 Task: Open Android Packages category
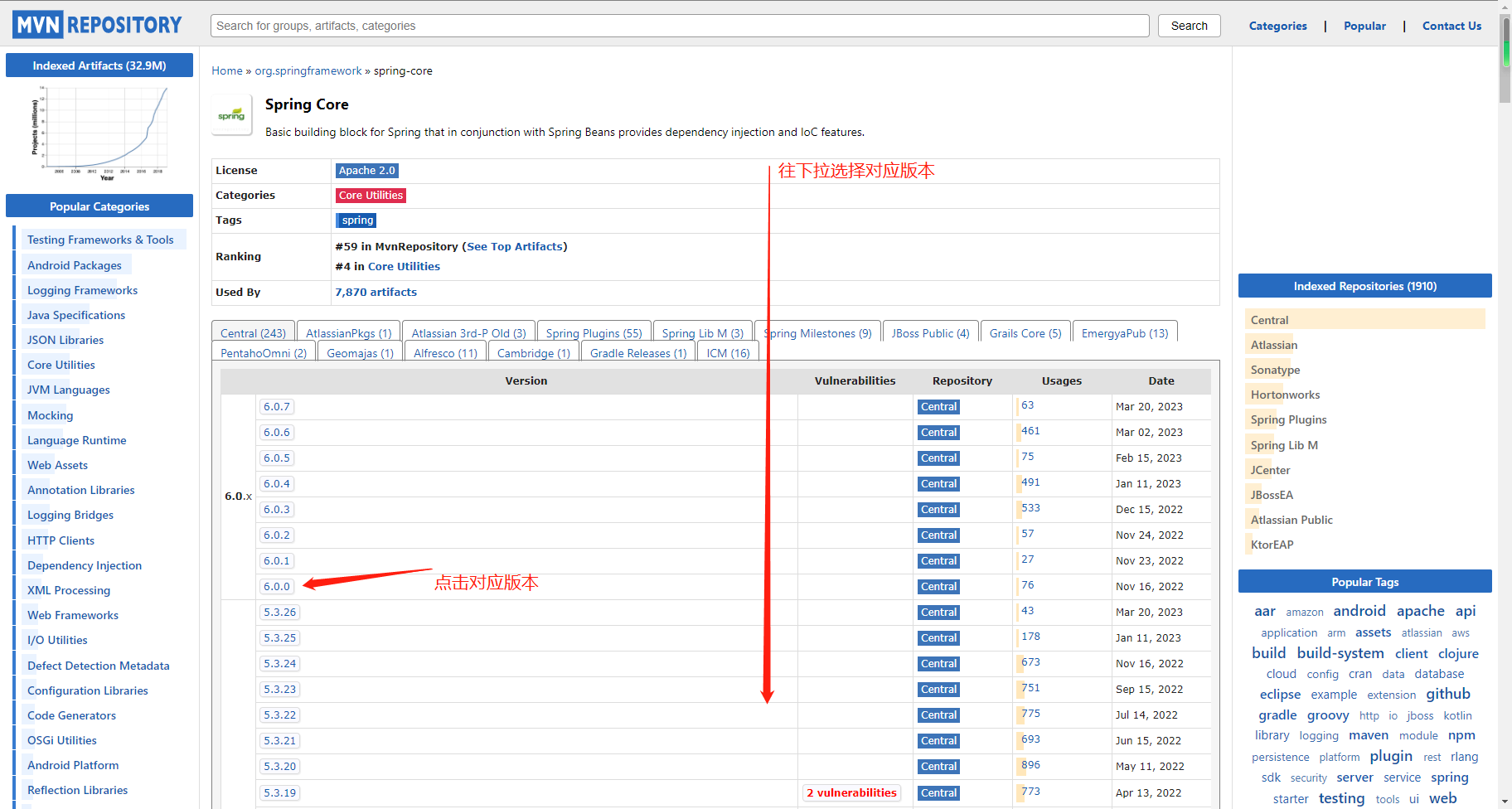[75, 265]
